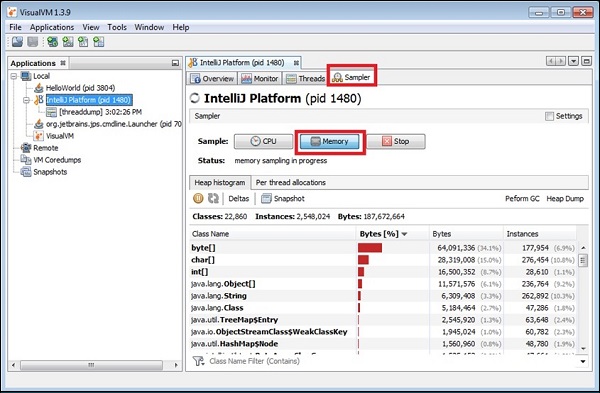The image size is (600, 393).
Task: Click the VisualVM title bar icon
Action: pos(12,12)
